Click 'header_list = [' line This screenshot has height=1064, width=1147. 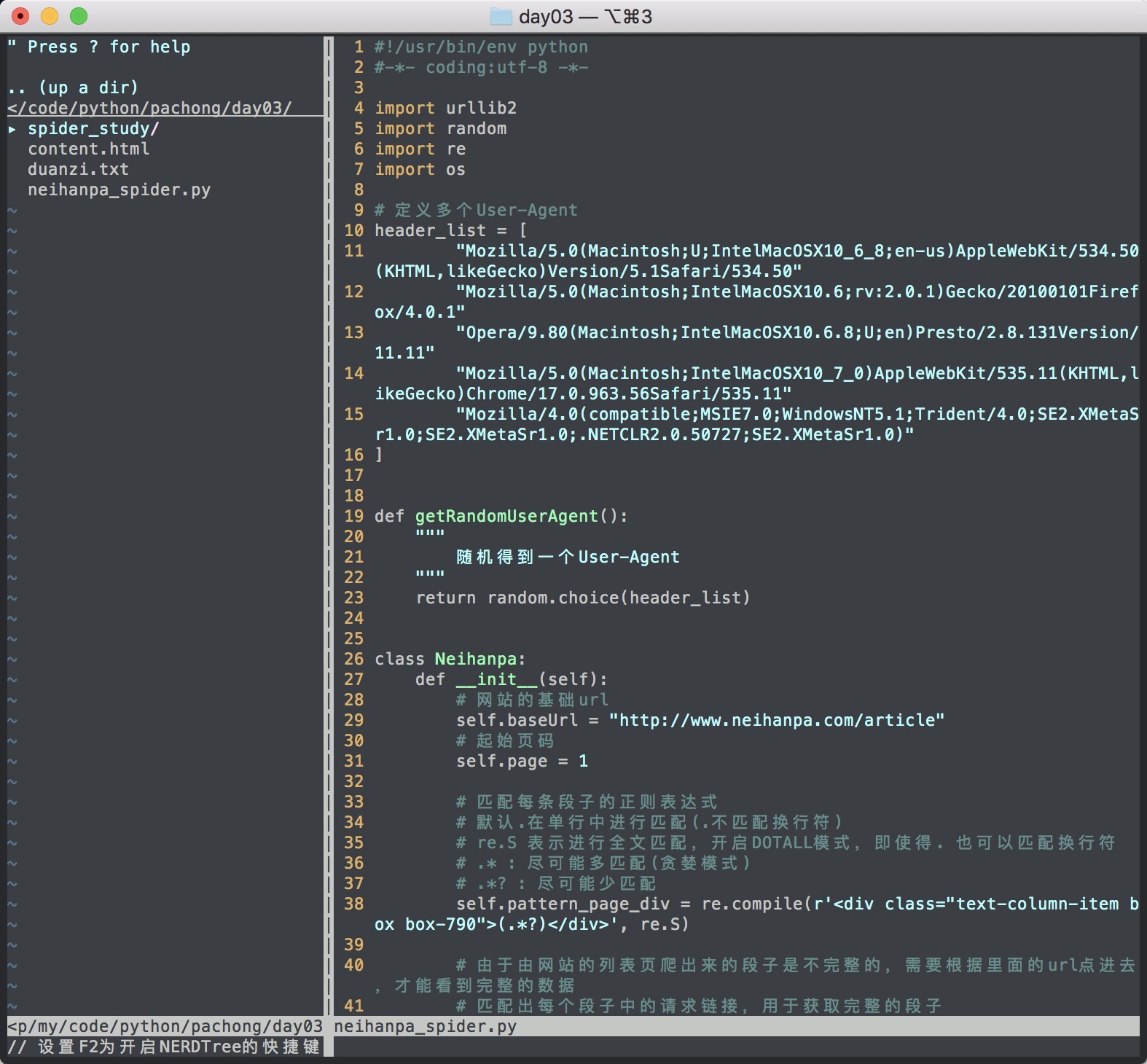tap(450, 231)
